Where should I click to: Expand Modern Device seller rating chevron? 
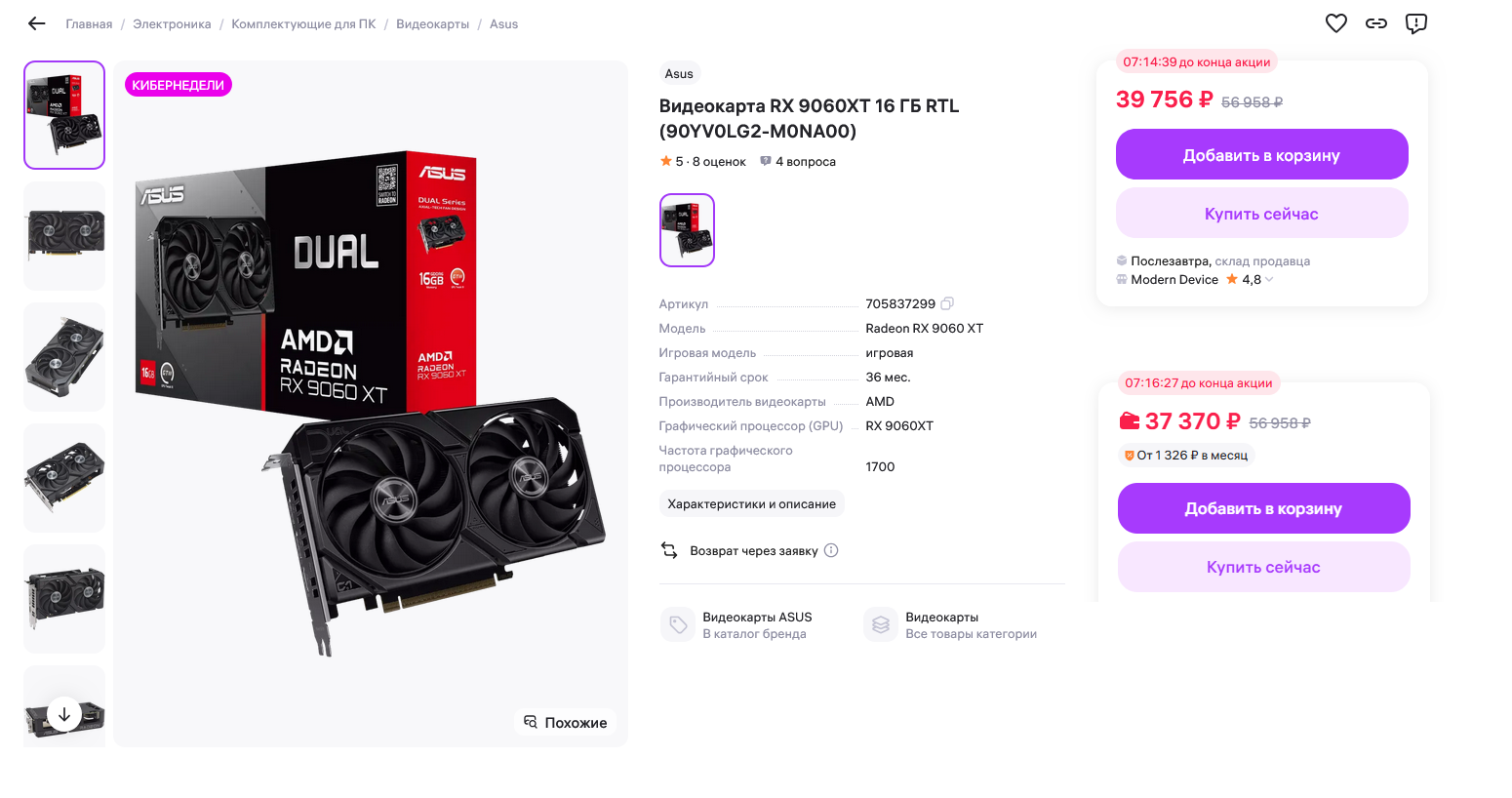[1269, 280]
